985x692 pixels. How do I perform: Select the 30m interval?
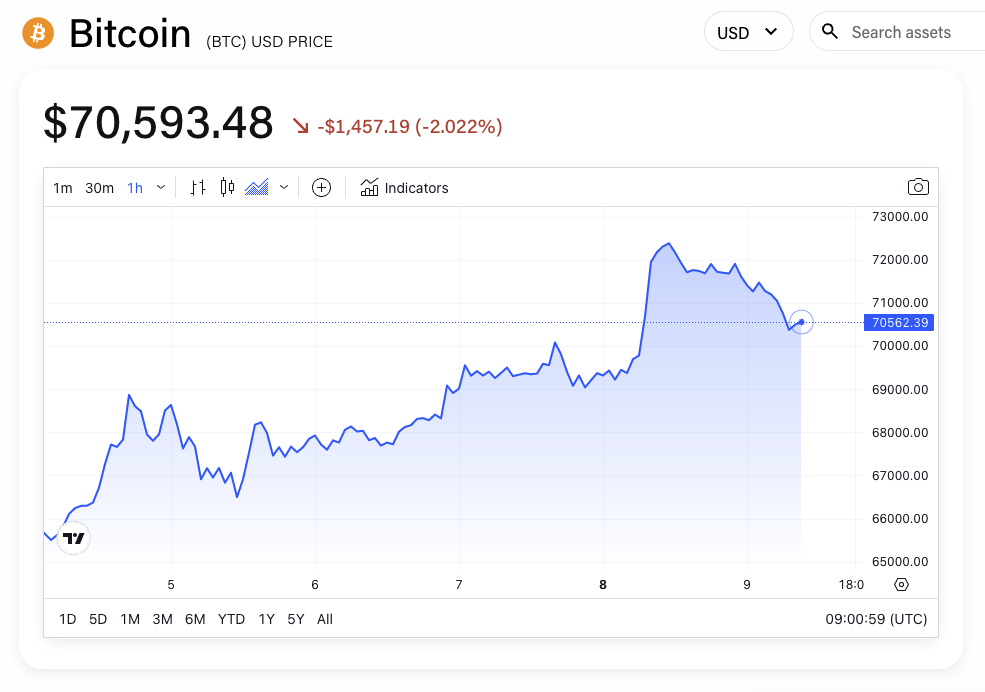99,187
